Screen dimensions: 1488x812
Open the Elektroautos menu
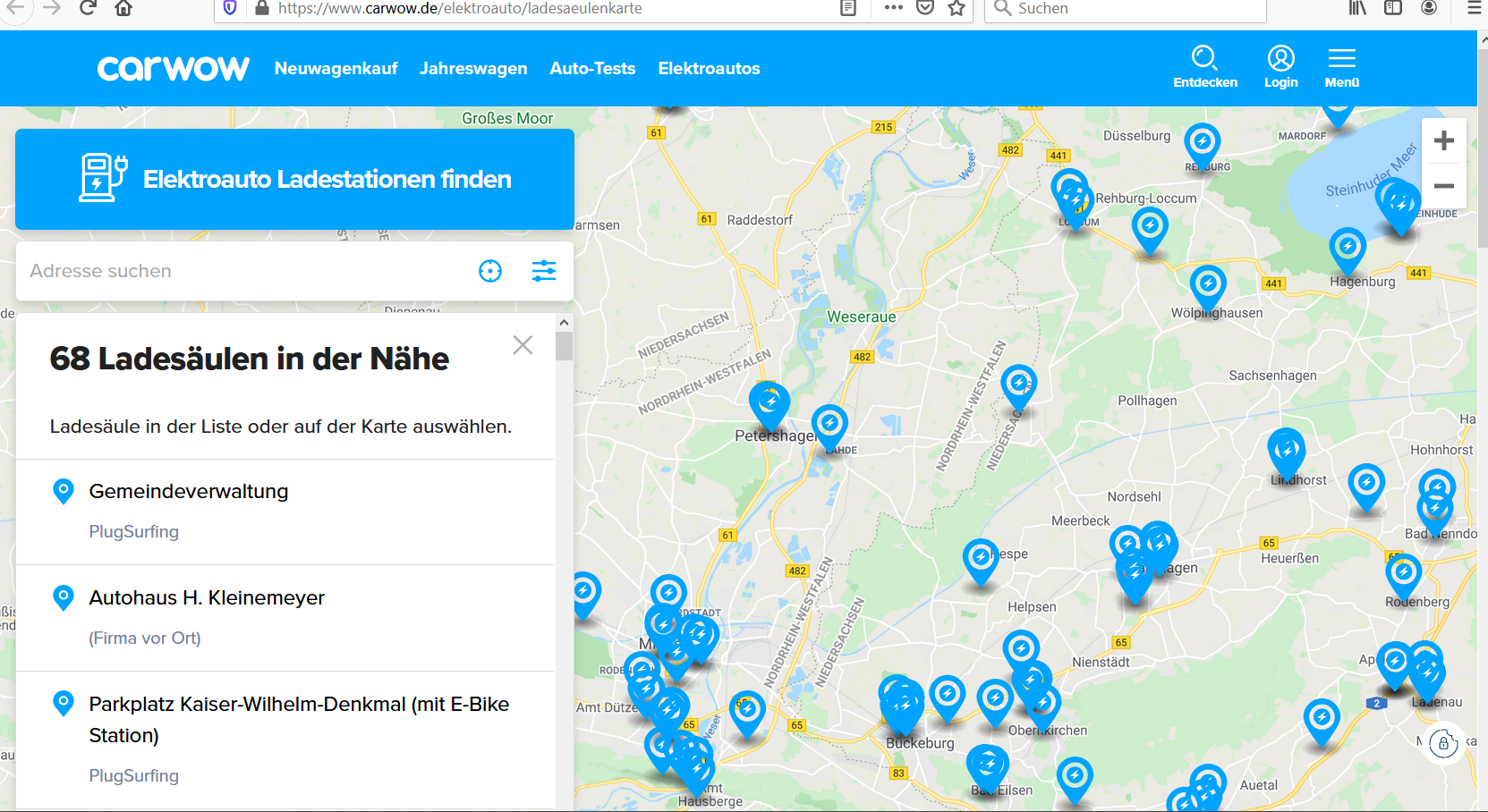tap(709, 69)
